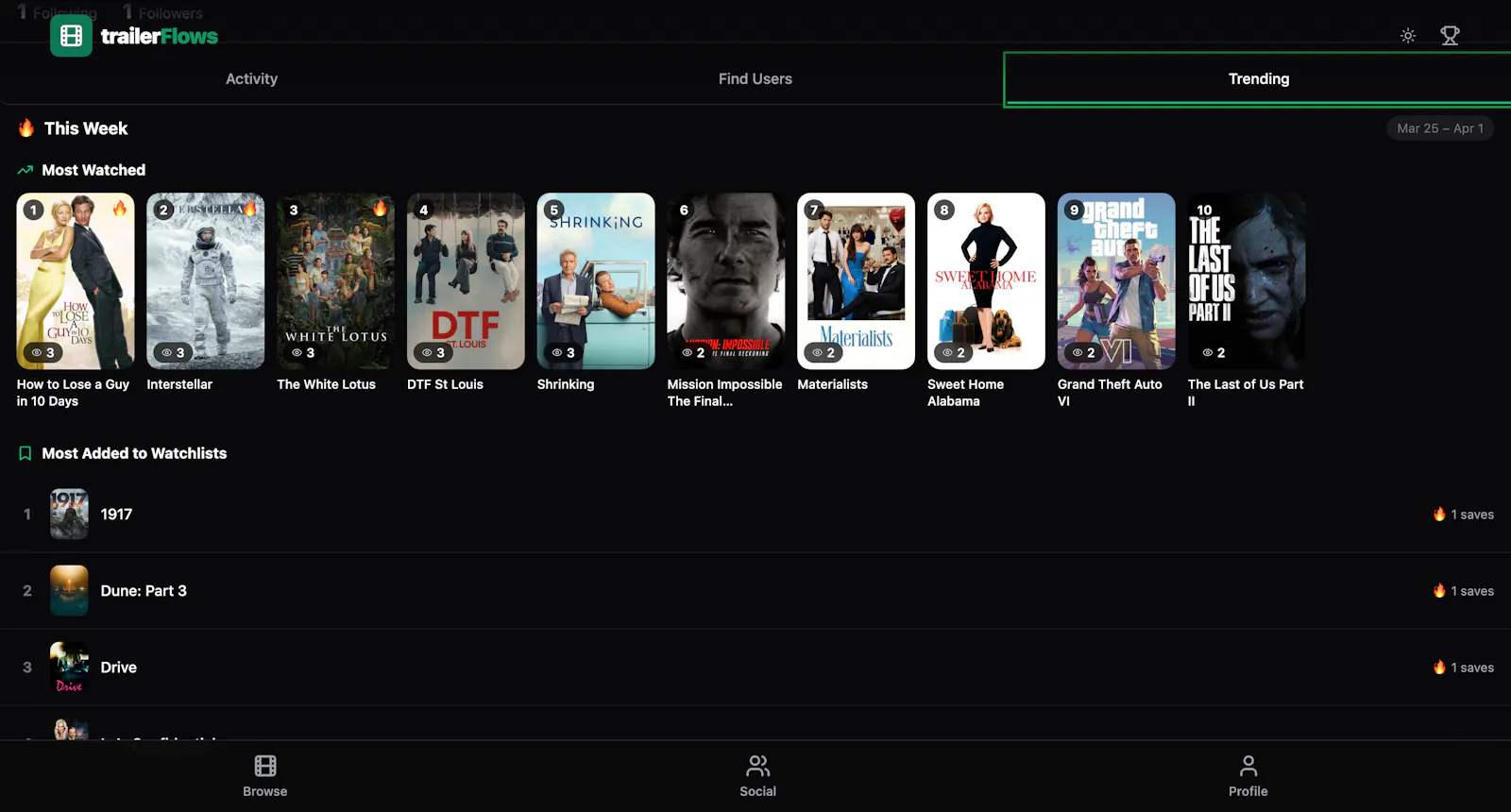Screen dimensions: 1511x812
Task: Click the Grand Theft Auto VI title text
Action: tap(1110, 393)
